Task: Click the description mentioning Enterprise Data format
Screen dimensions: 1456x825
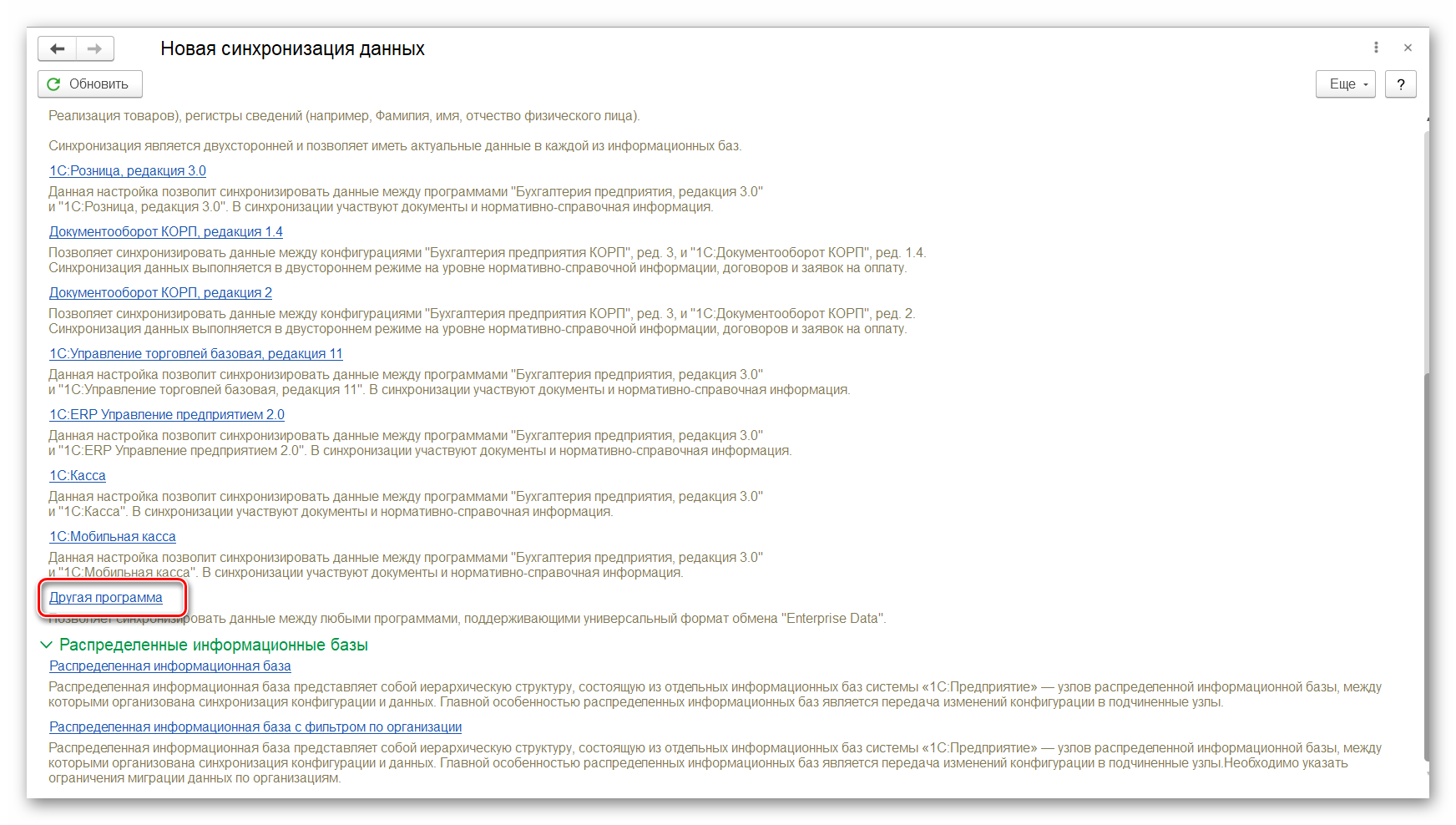Action: click(x=468, y=619)
